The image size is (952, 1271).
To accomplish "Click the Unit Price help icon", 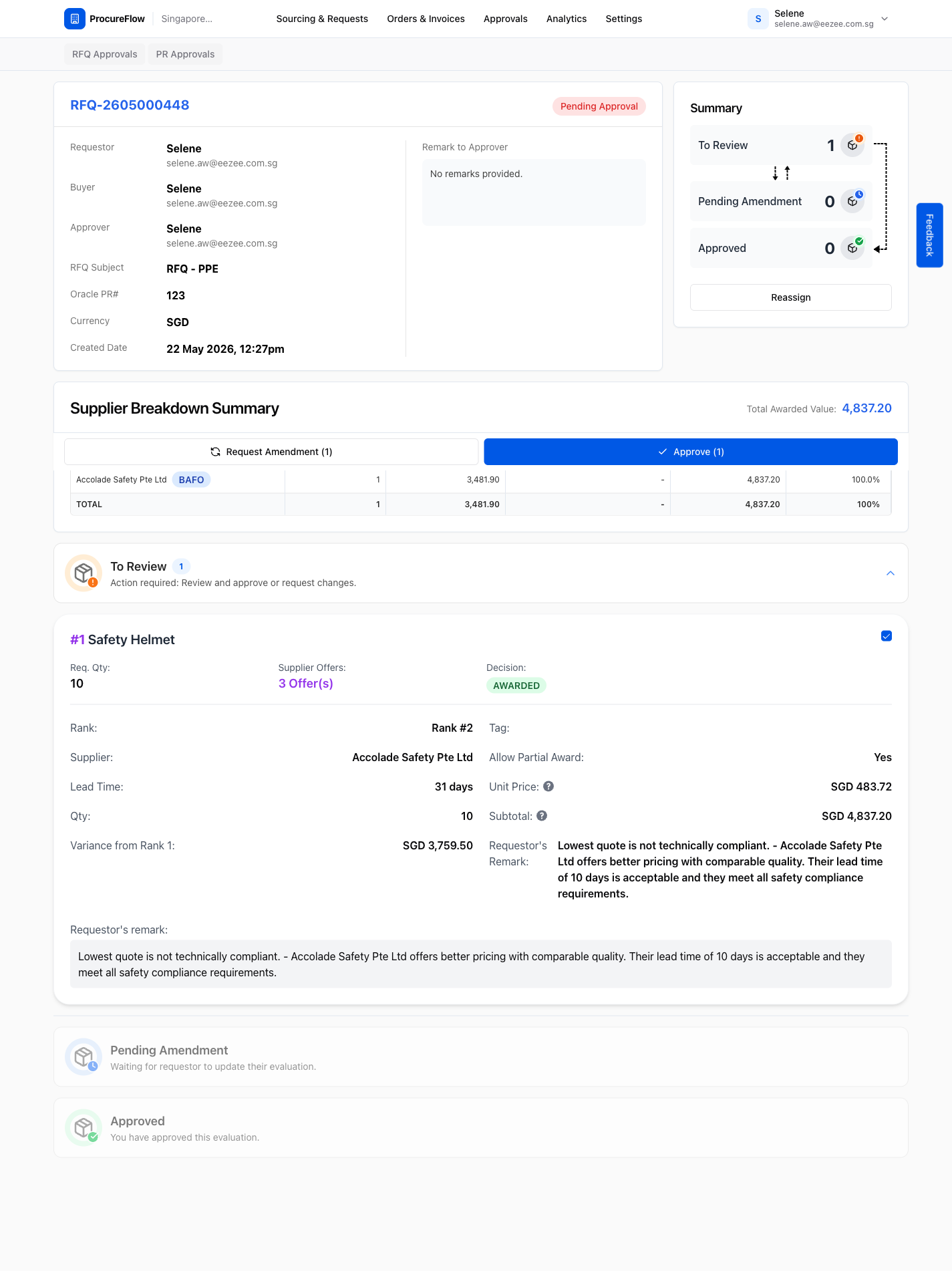I will (x=548, y=787).
